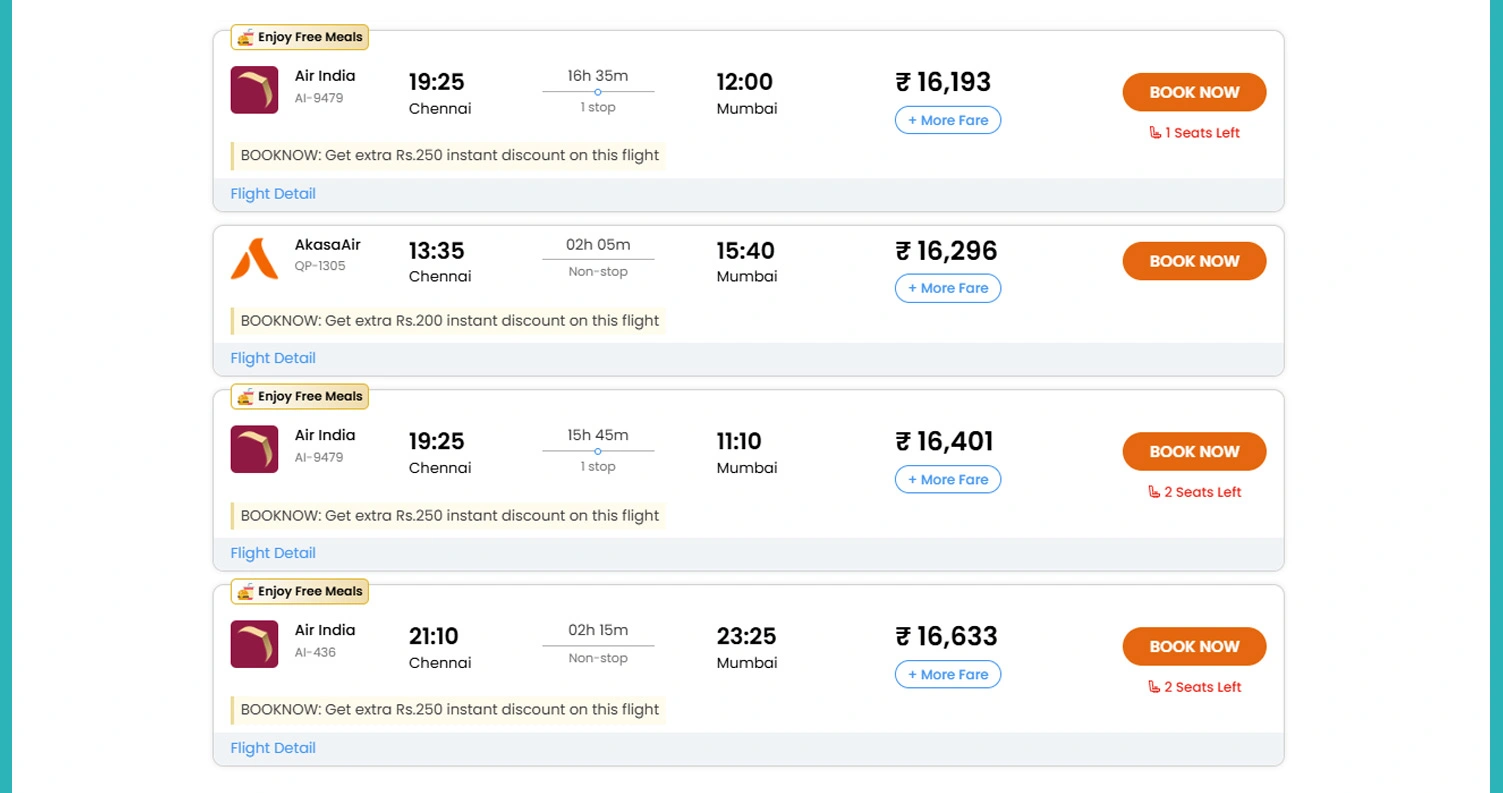Screen dimensions: 1503x793
Task: Click Book Now on the ₹16,193 flight
Action: click(x=1193, y=92)
